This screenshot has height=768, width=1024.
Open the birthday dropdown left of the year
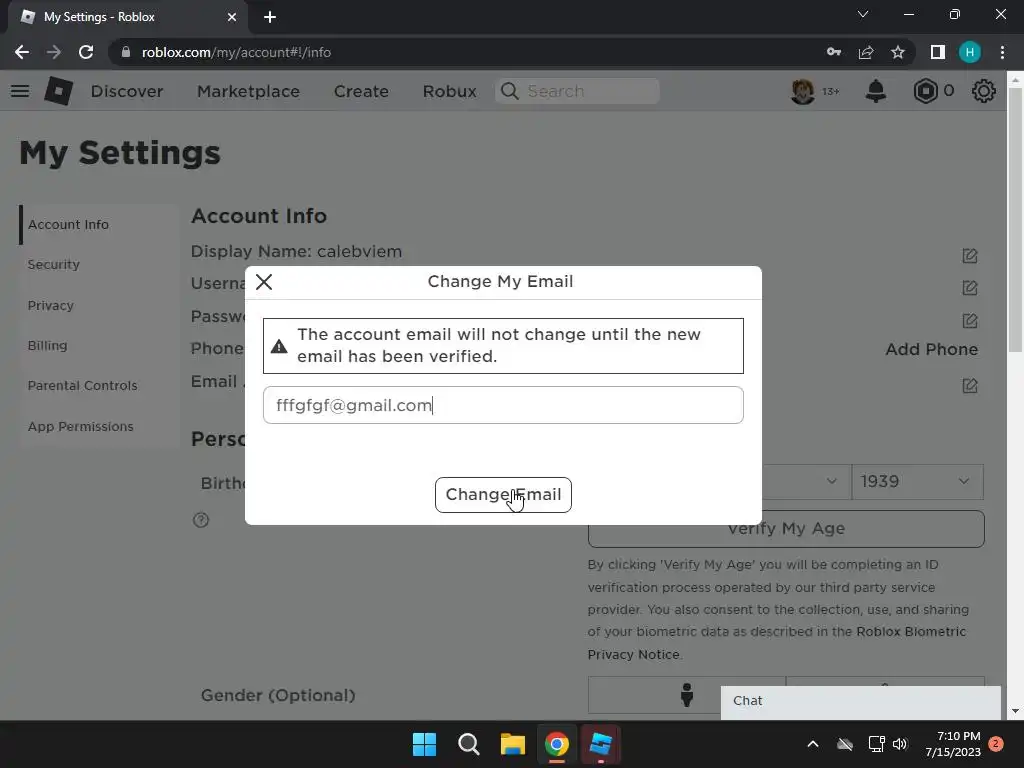[806, 482]
